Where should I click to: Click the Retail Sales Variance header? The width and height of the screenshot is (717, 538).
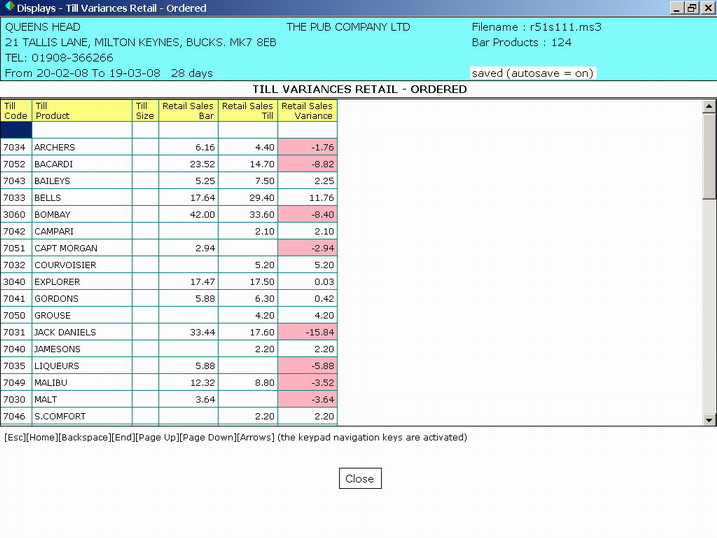tap(307, 111)
